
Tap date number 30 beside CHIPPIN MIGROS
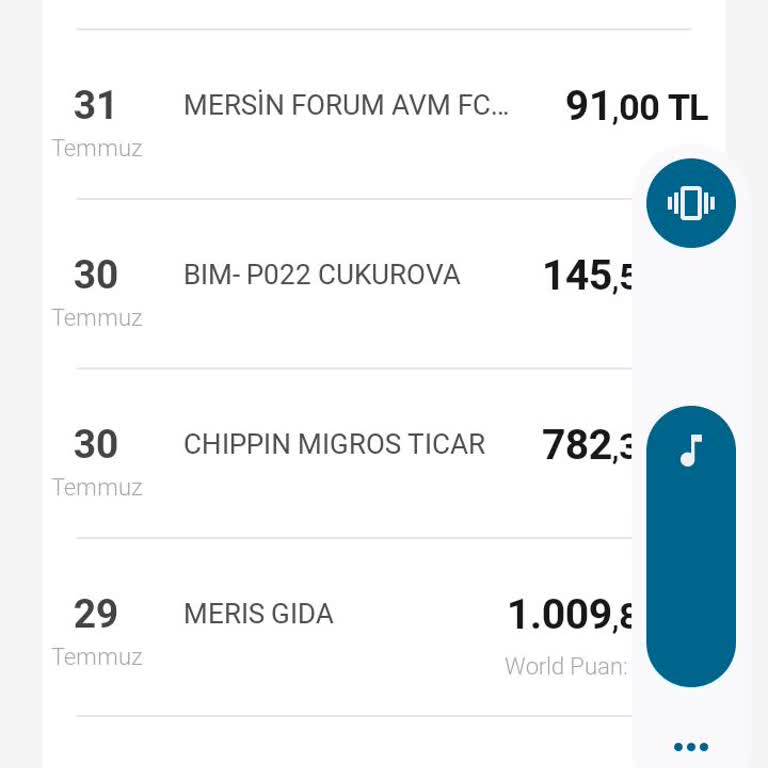point(95,444)
